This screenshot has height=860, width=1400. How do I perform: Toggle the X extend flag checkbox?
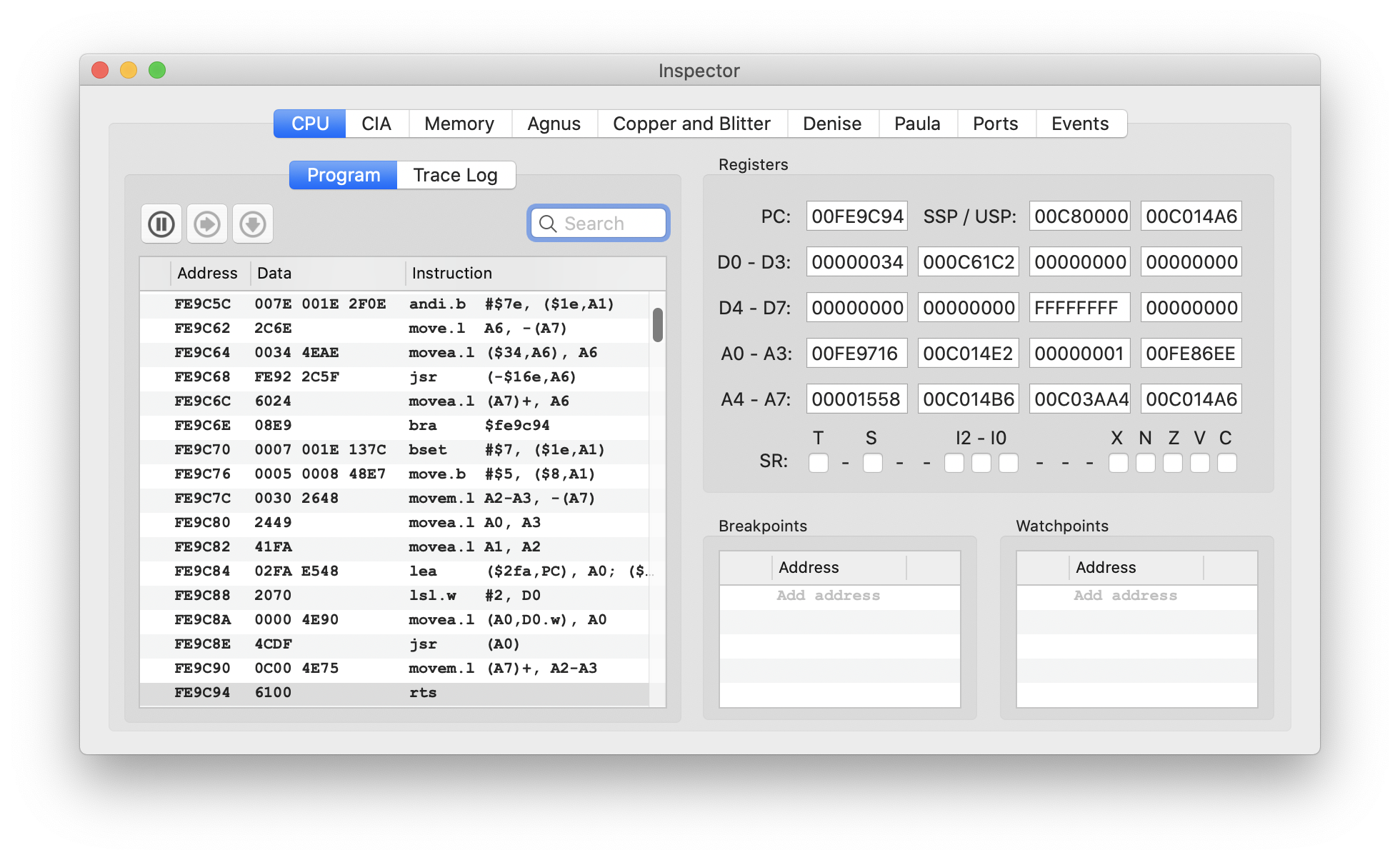click(x=1119, y=463)
